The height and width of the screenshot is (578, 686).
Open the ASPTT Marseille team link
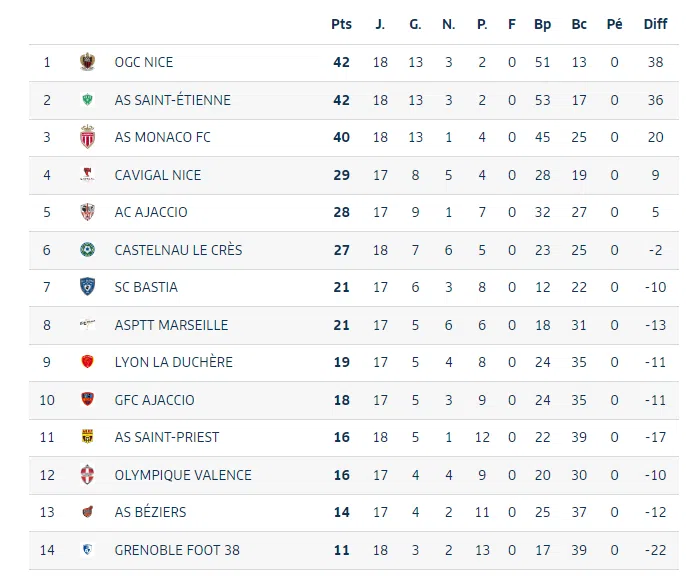click(x=171, y=325)
